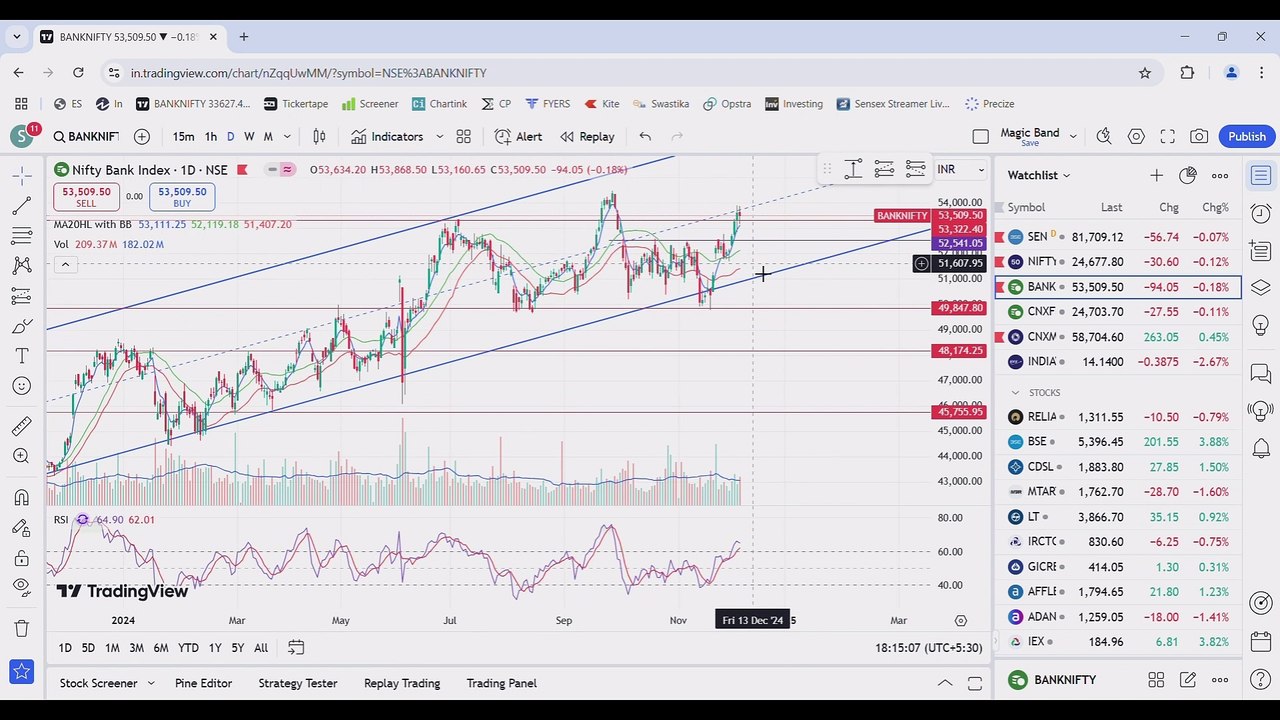The height and width of the screenshot is (720, 1280).
Task: Remove drawings with the trash icon
Action: [x=21, y=629]
